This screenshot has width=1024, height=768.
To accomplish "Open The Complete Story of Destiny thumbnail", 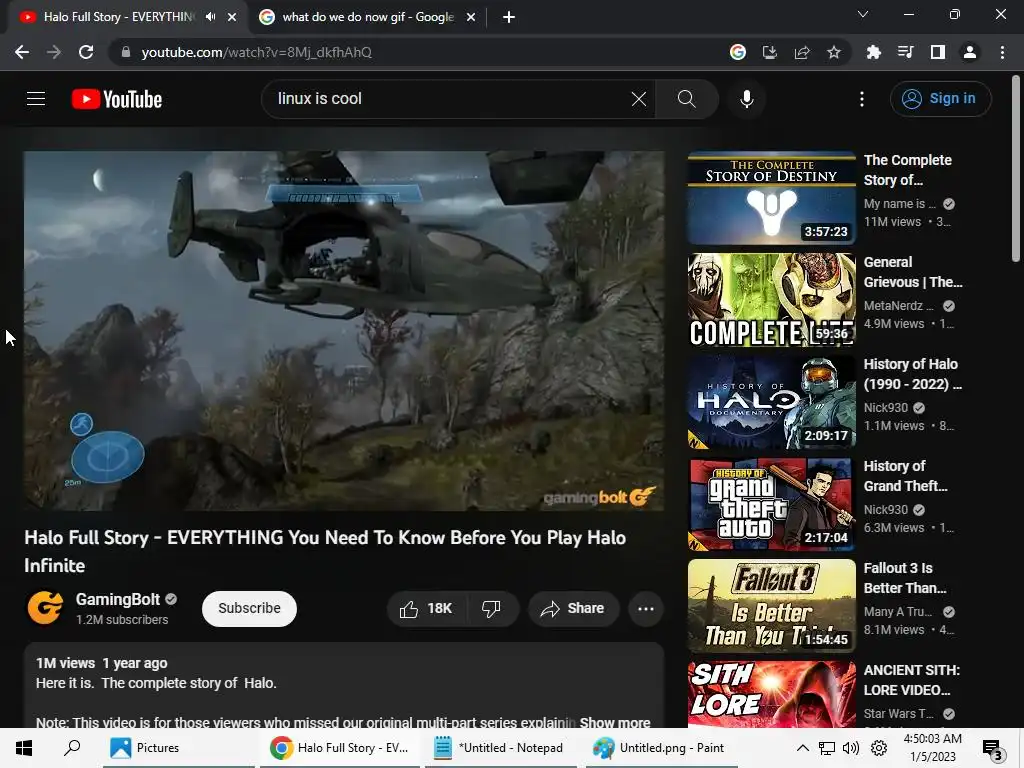I will click(771, 198).
